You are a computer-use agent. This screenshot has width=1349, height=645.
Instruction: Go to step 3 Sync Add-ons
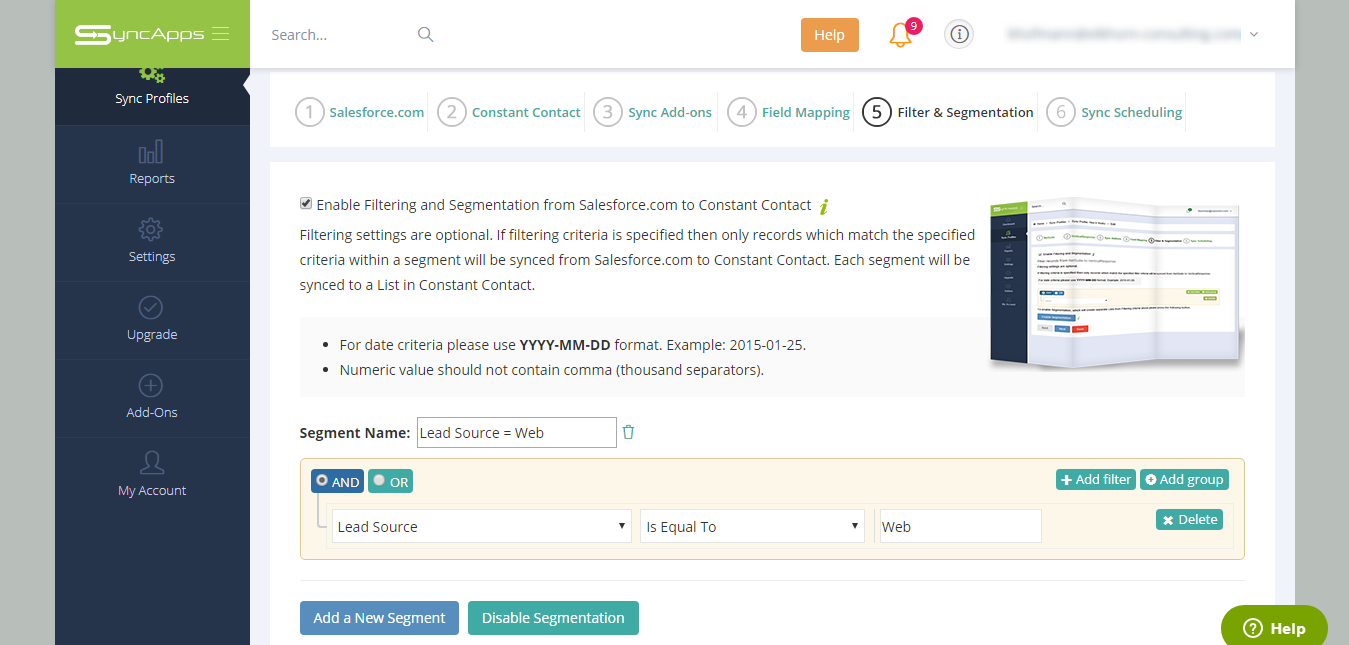pos(653,112)
